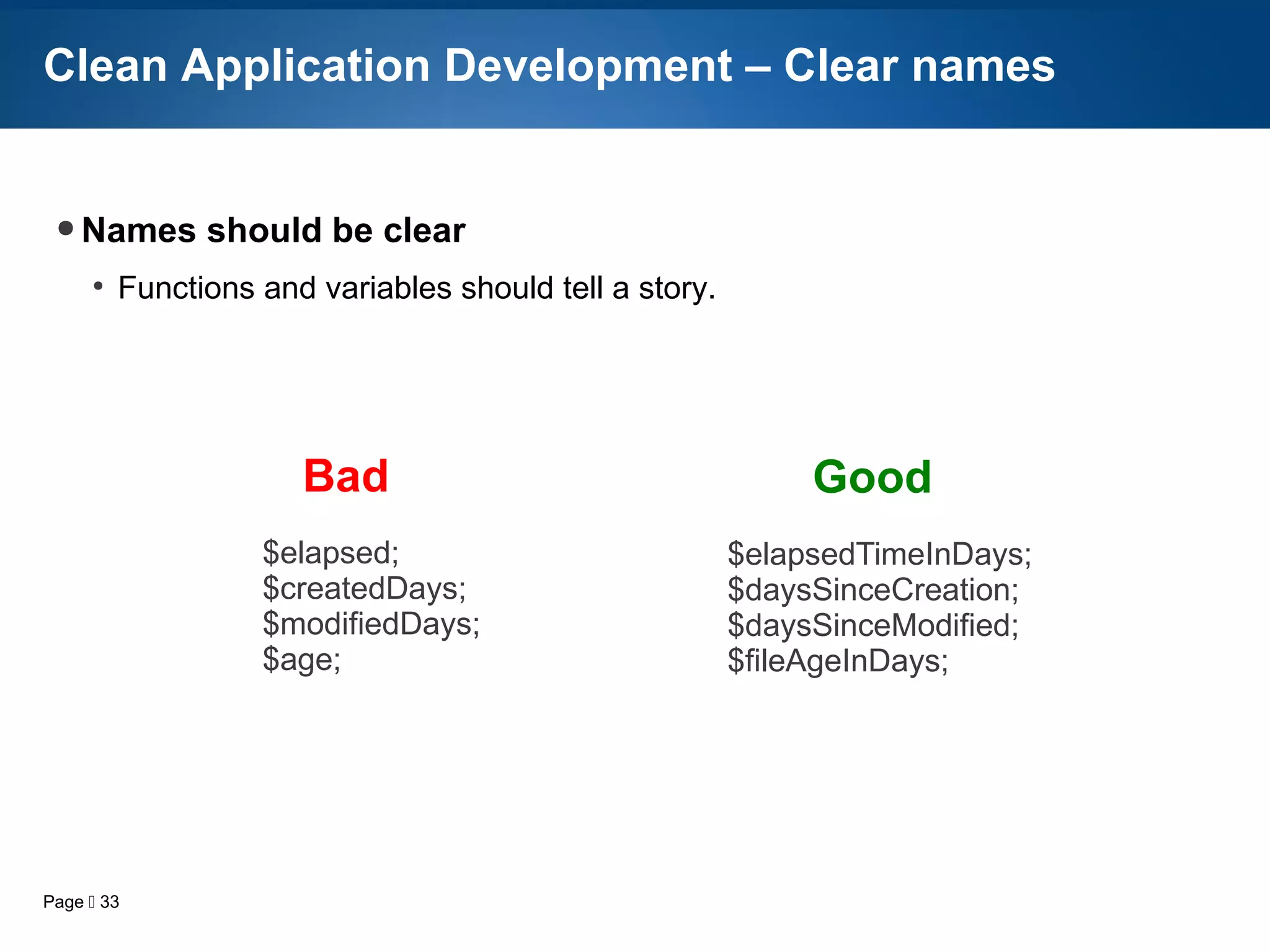Select the small bullet before Functions
The width and height of the screenshot is (1270, 952).
[x=98, y=286]
